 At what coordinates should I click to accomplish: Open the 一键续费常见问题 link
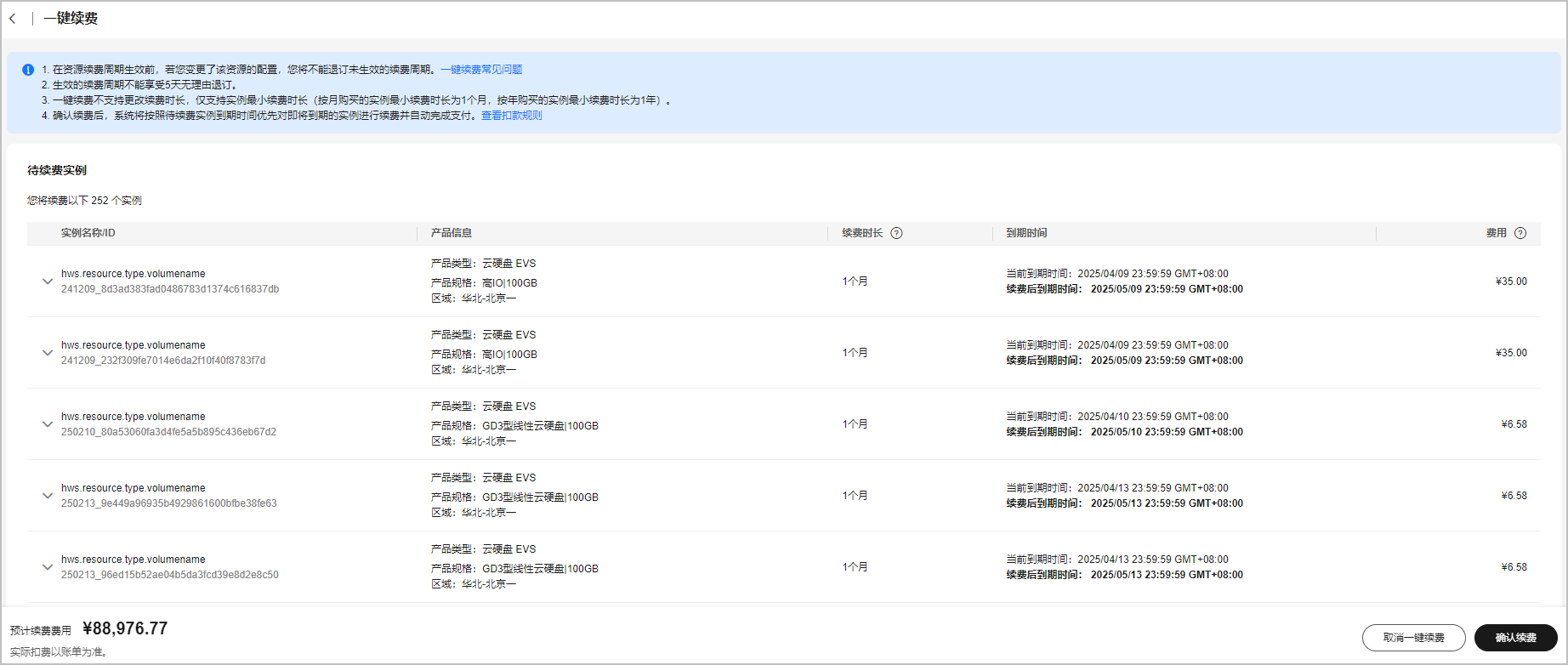(x=481, y=70)
